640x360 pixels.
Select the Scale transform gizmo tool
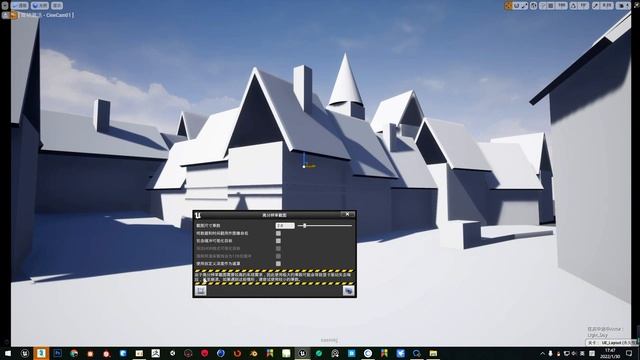524,6
